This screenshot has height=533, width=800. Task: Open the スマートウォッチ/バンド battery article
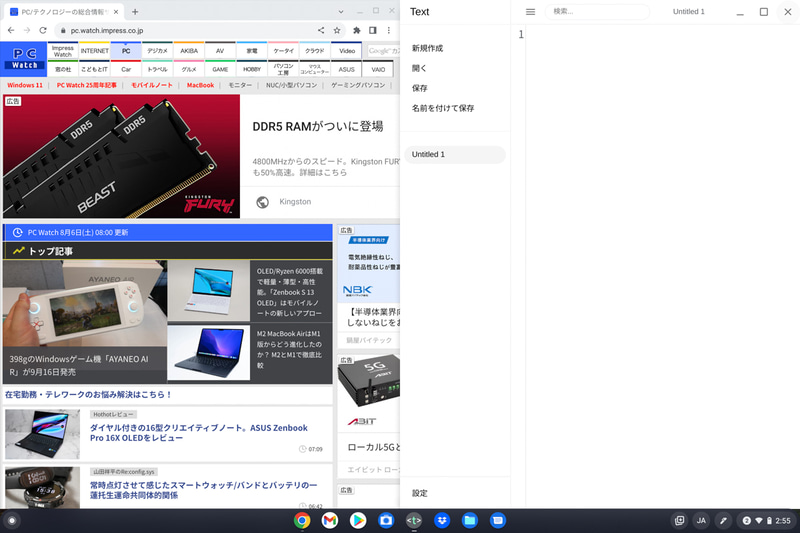(204, 490)
